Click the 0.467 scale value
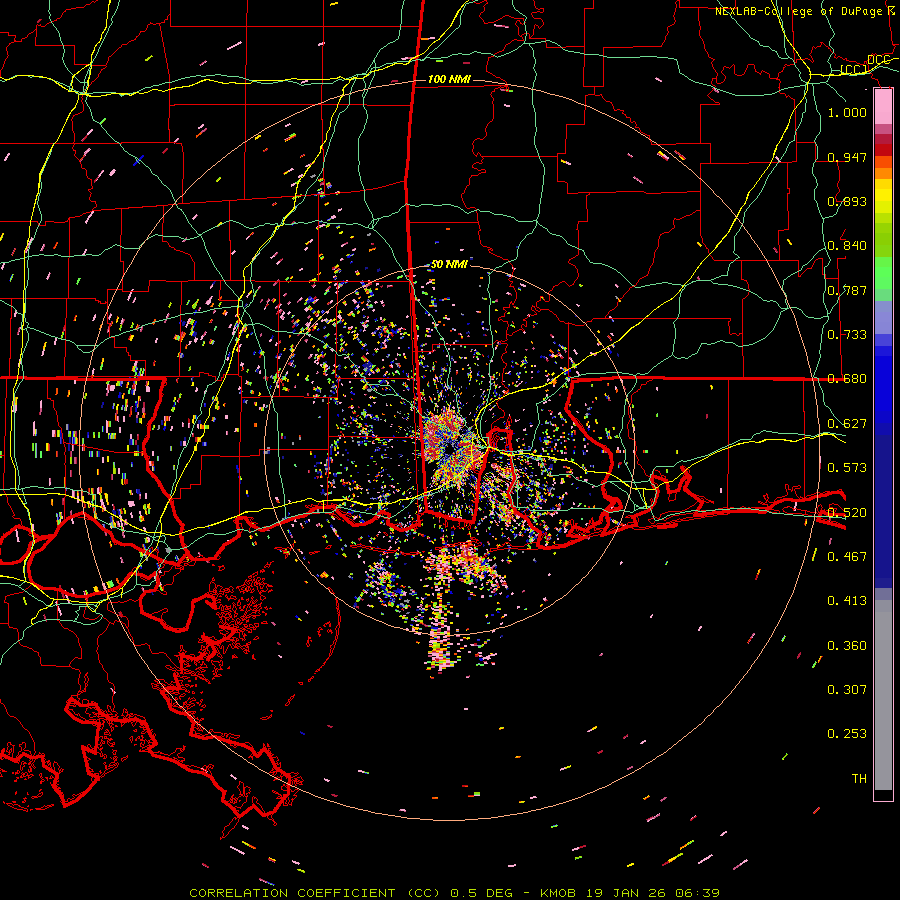 847,557
